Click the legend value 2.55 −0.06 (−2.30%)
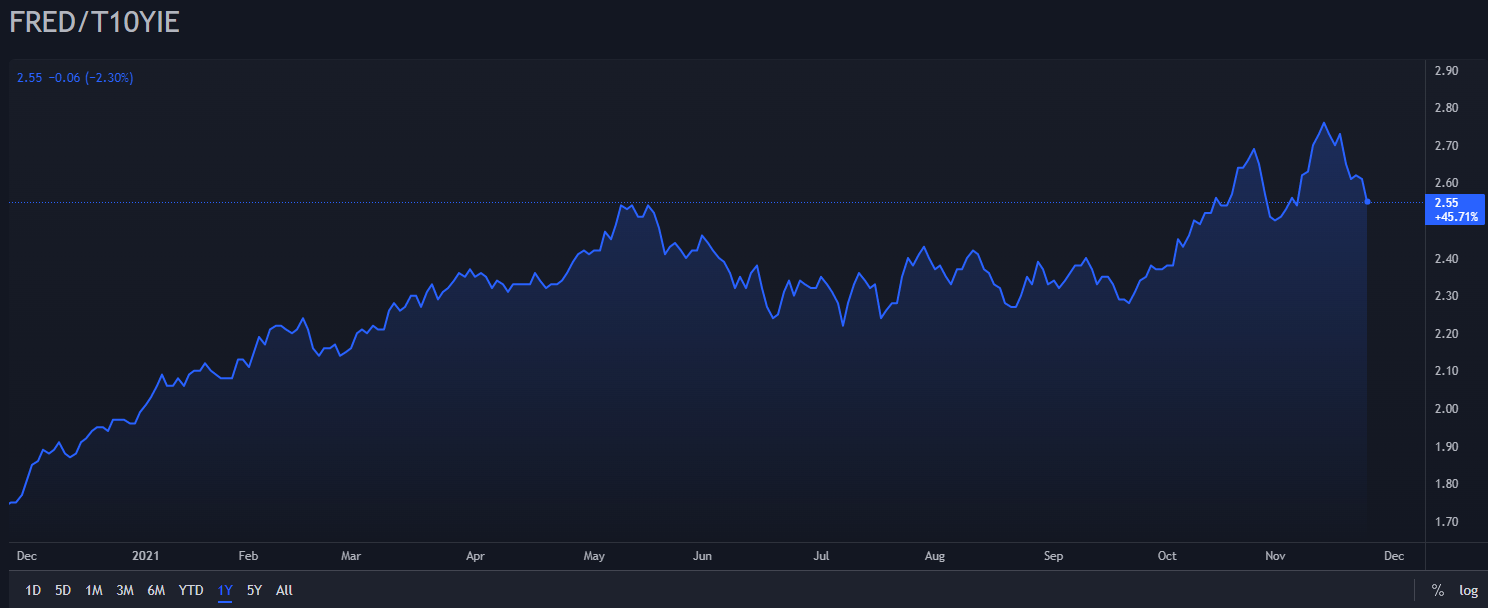This screenshot has height=608, width=1488. (x=75, y=78)
